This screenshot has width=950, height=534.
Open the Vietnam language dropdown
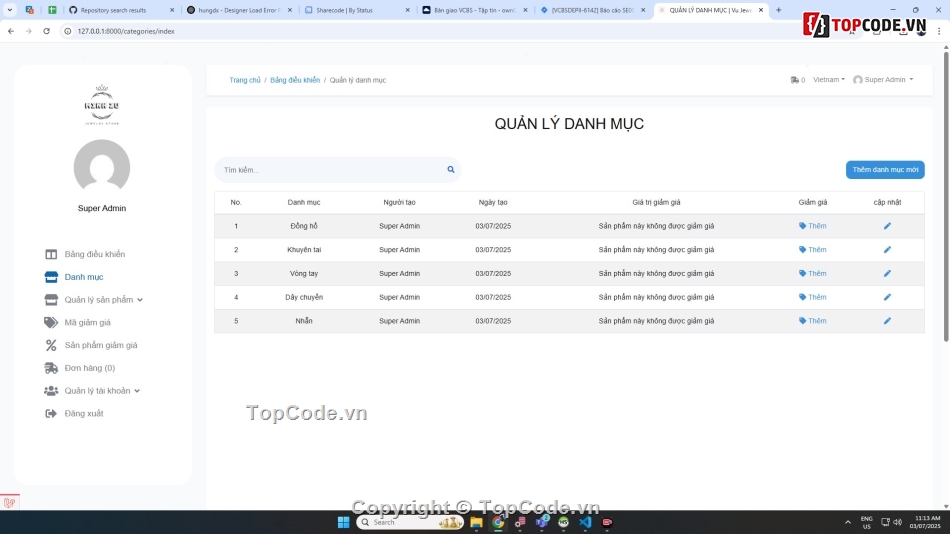[828, 80]
